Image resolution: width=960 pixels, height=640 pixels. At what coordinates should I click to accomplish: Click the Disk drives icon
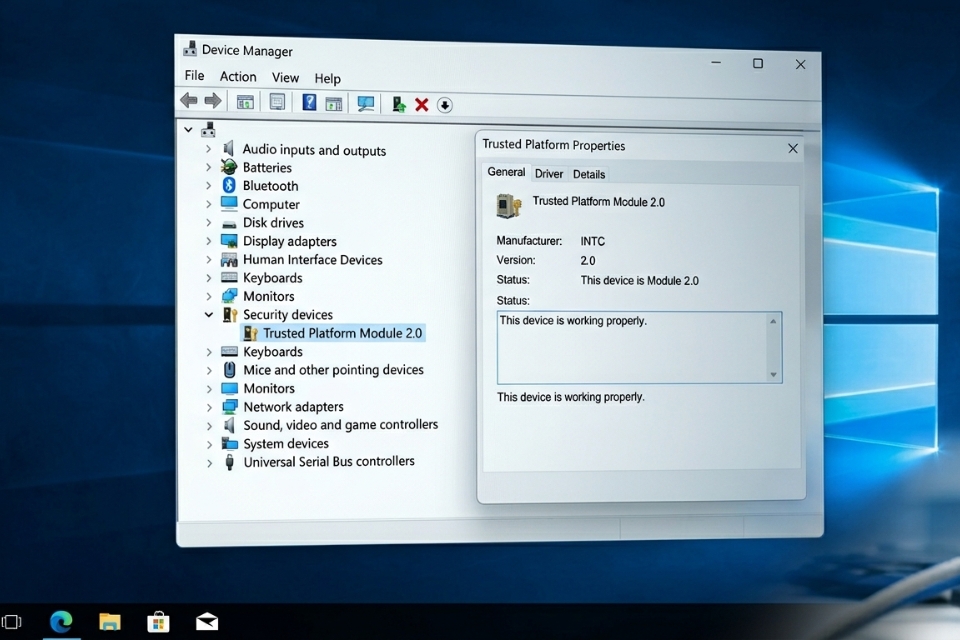(229, 224)
